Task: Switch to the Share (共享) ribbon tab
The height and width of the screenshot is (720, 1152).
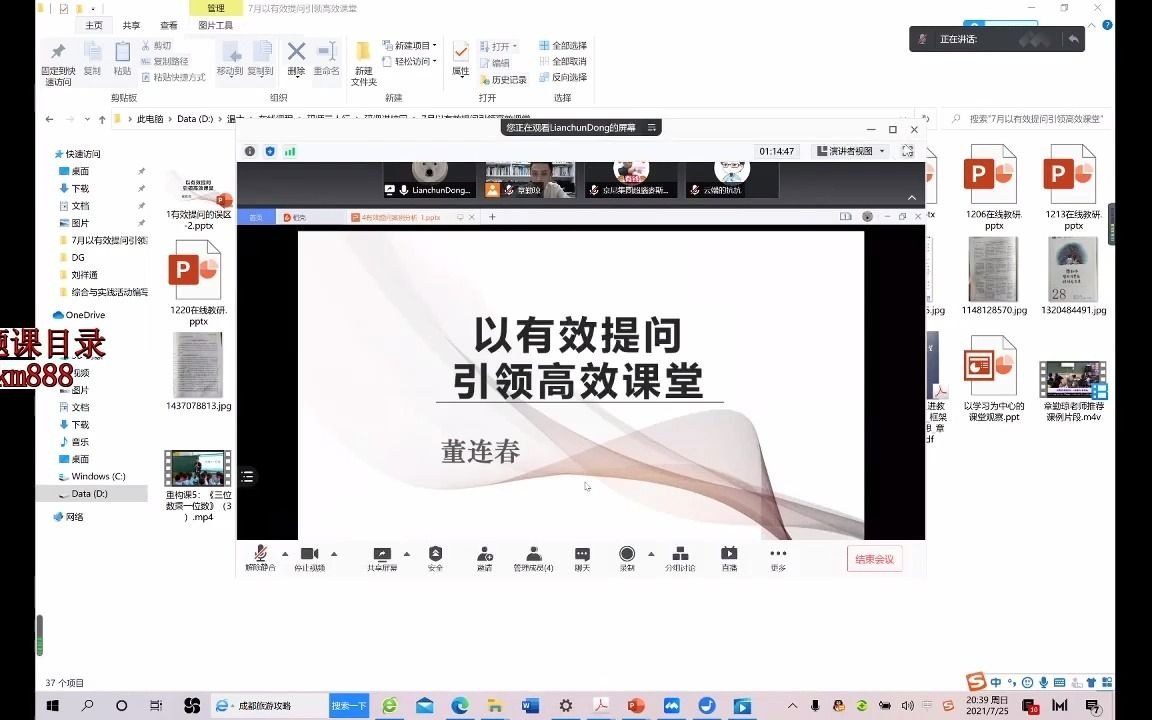Action: point(132,25)
